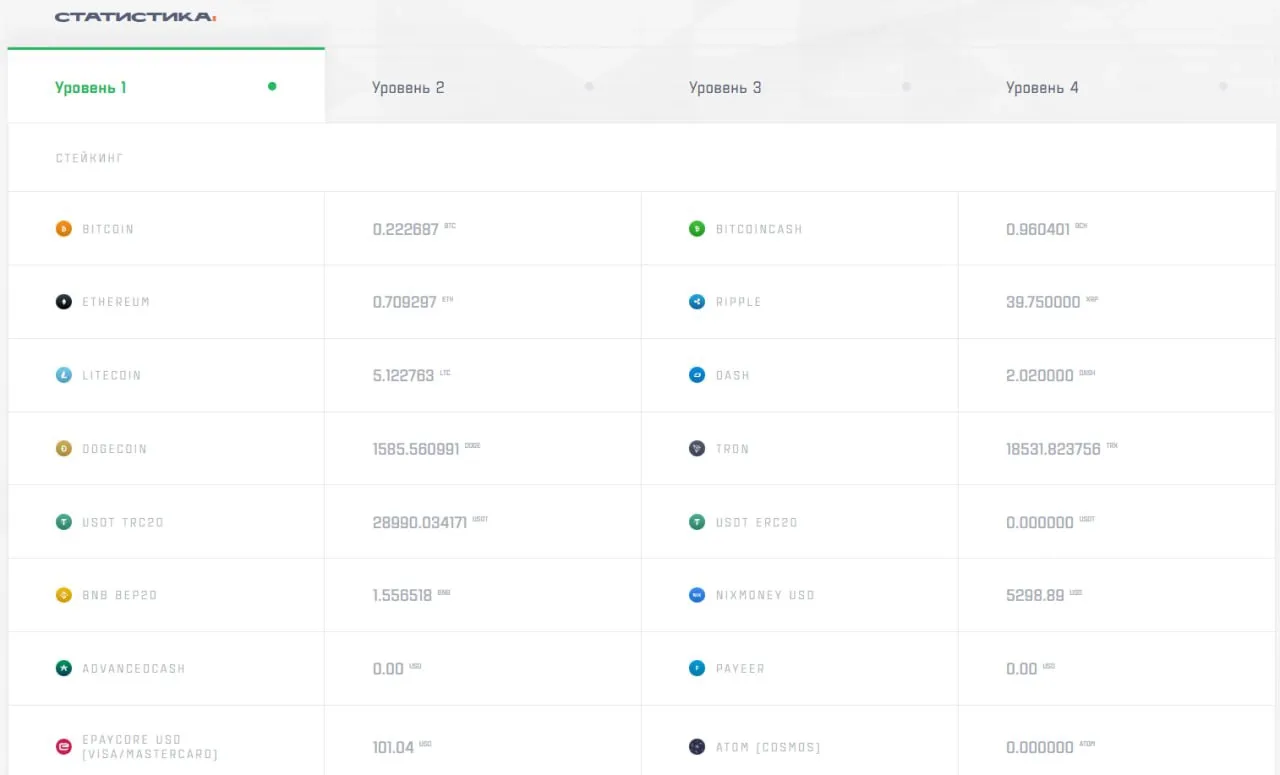Screen dimensions: 1280x775
Task: Click the PAYEER label
Action: point(740,668)
